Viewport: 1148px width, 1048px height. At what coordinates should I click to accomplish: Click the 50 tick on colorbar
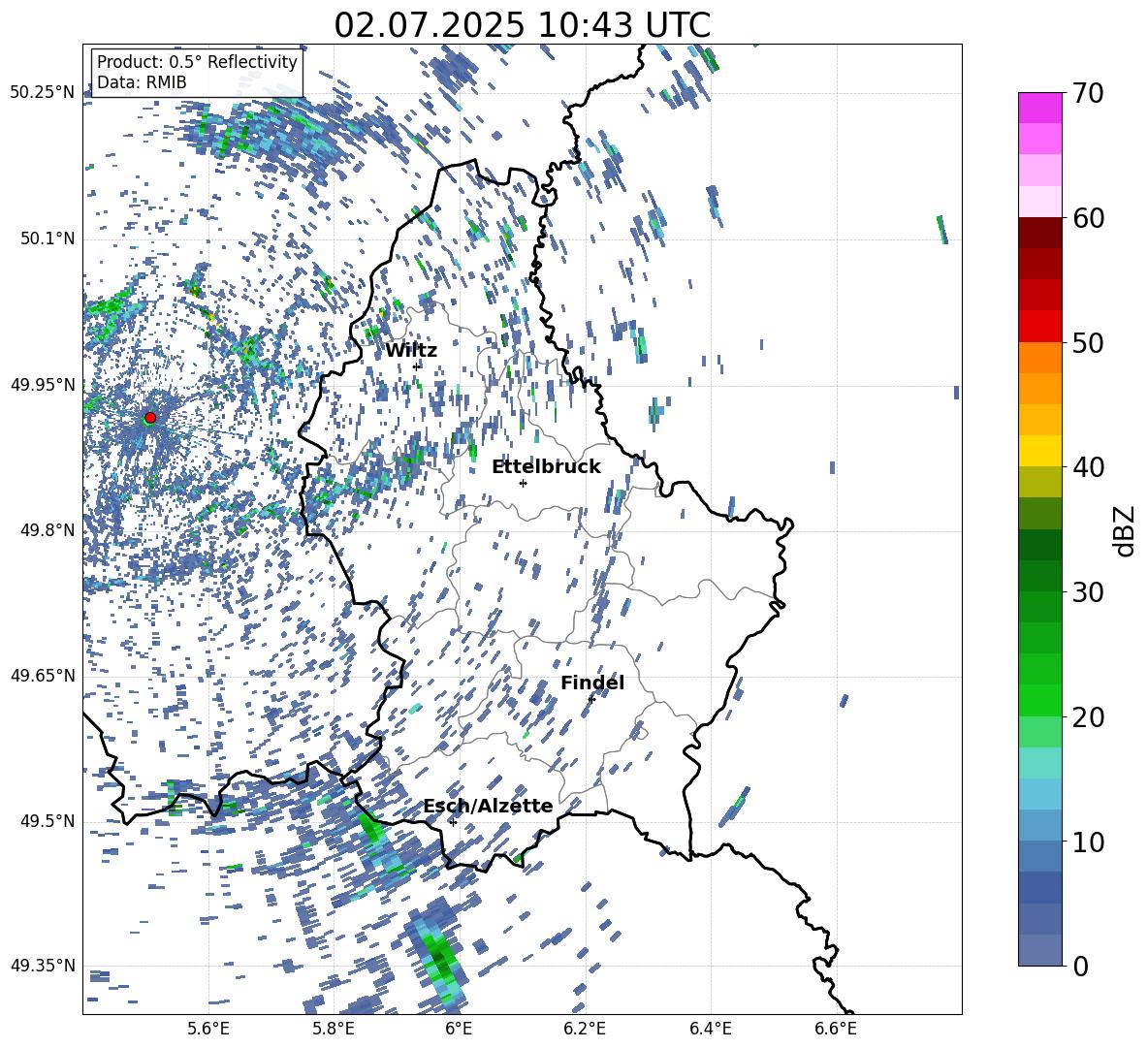(1088, 343)
